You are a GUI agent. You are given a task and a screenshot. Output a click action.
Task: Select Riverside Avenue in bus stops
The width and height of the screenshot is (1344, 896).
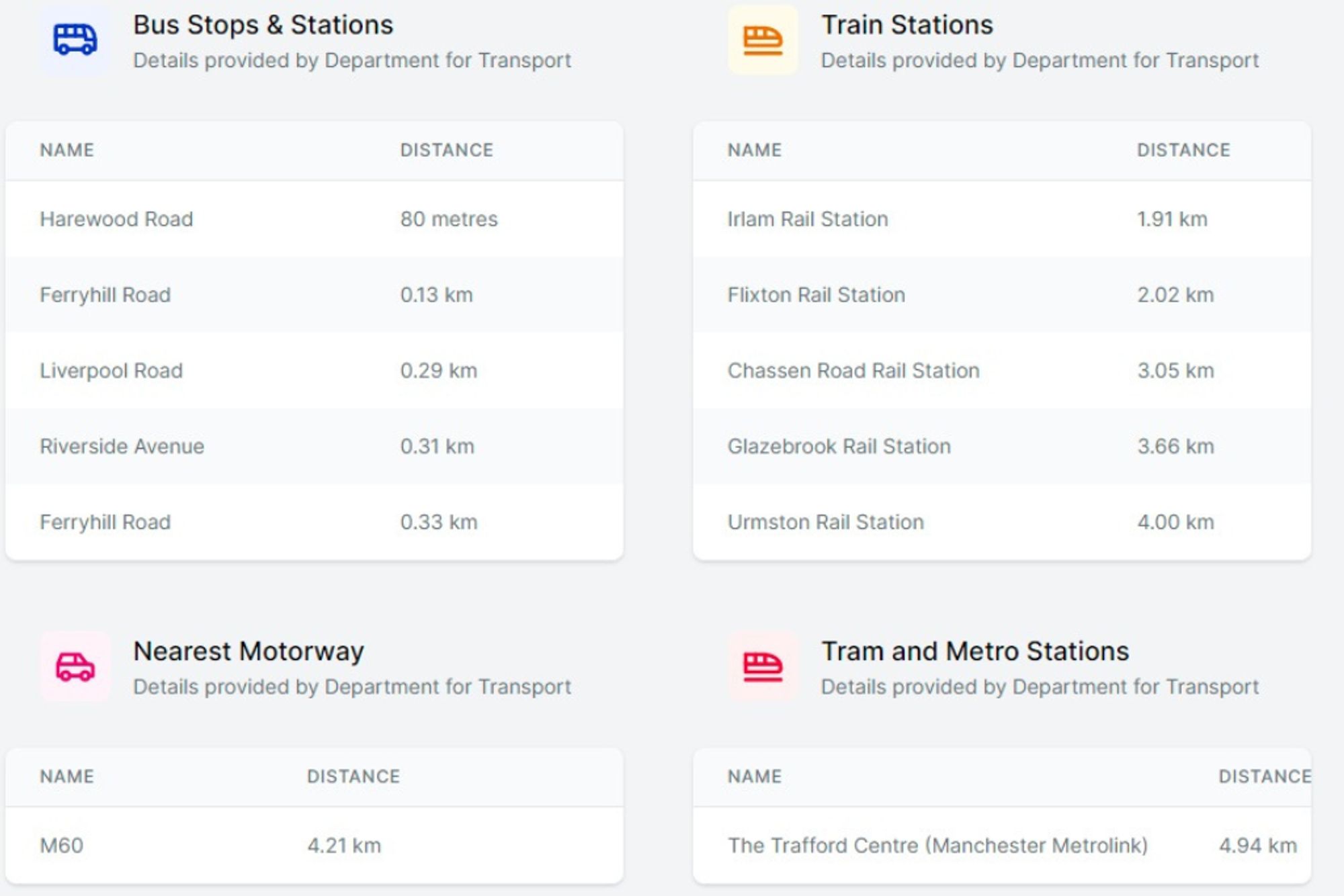point(122,447)
